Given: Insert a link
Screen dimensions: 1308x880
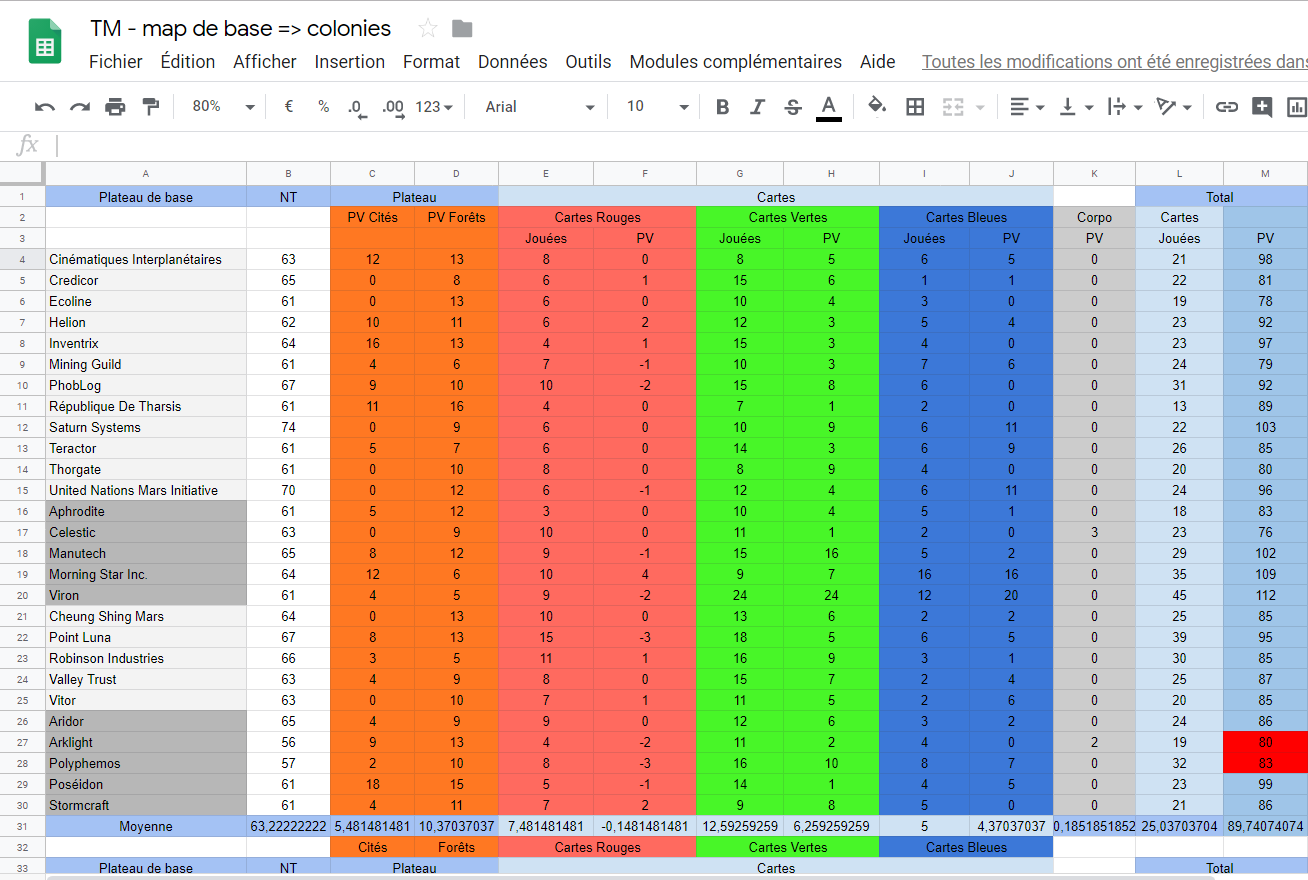Looking at the screenshot, I should 1227,107.
